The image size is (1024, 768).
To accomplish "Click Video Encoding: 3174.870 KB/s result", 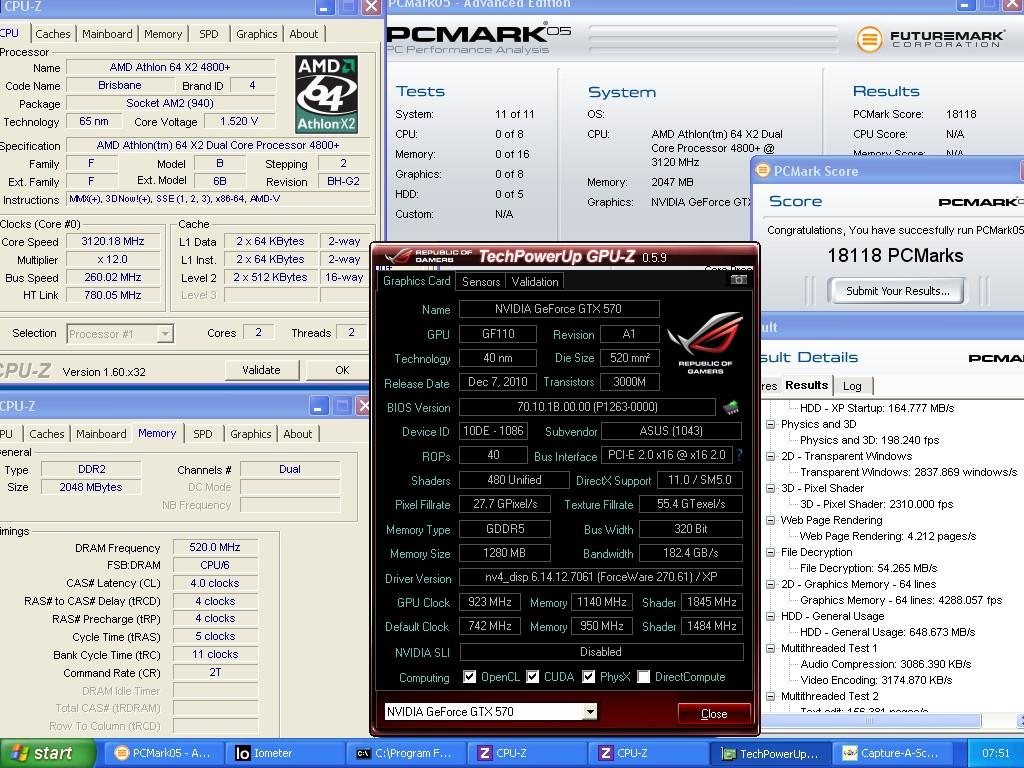I will (x=876, y=680).
